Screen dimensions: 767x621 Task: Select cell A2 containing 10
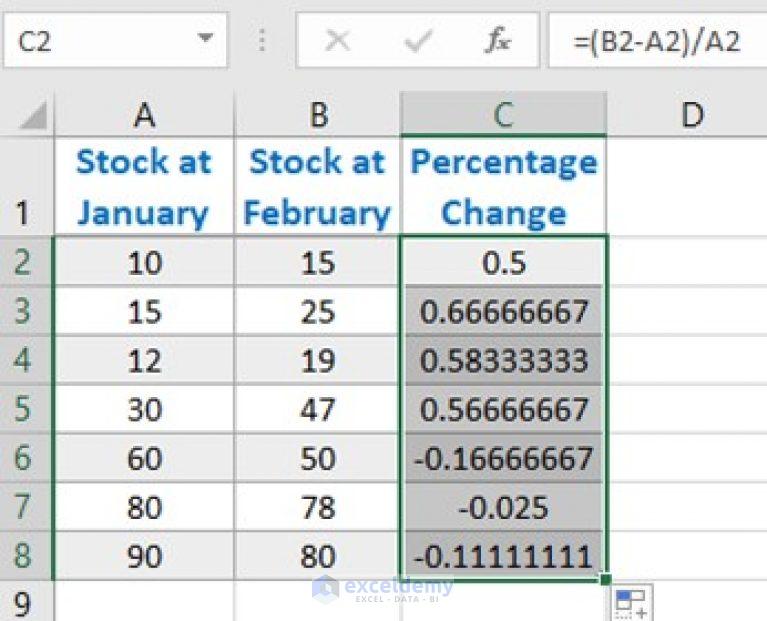tap(144, 262)
